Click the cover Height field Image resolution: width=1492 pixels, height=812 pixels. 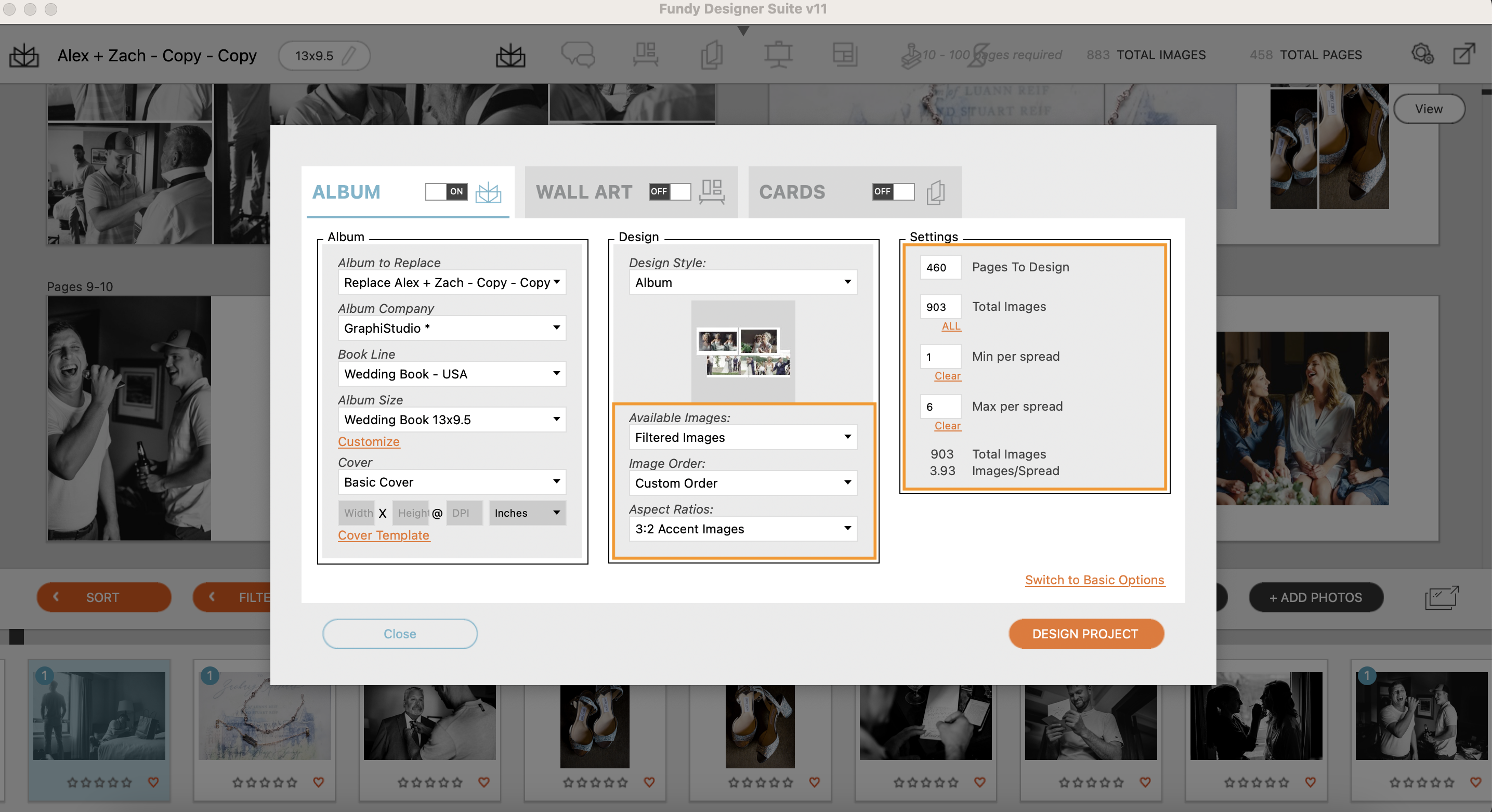pyautogui.click(x=411, y=513)
